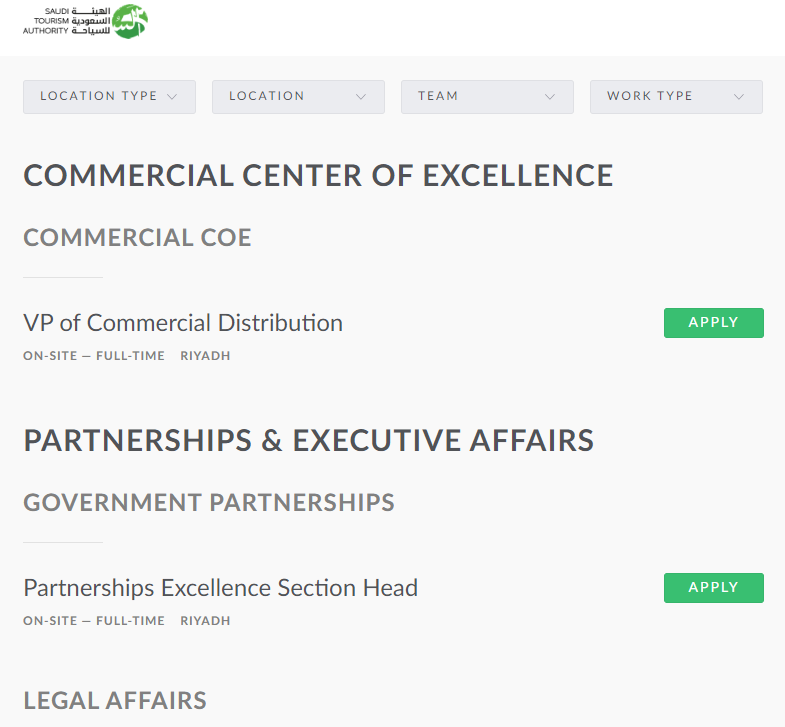
Task: Open the Location Type filter dropdown
Action: coord(109,97)
